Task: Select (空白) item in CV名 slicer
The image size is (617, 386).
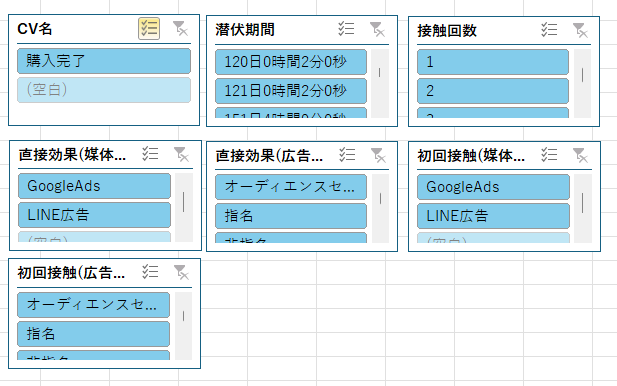Action: (x=104, y=90)
